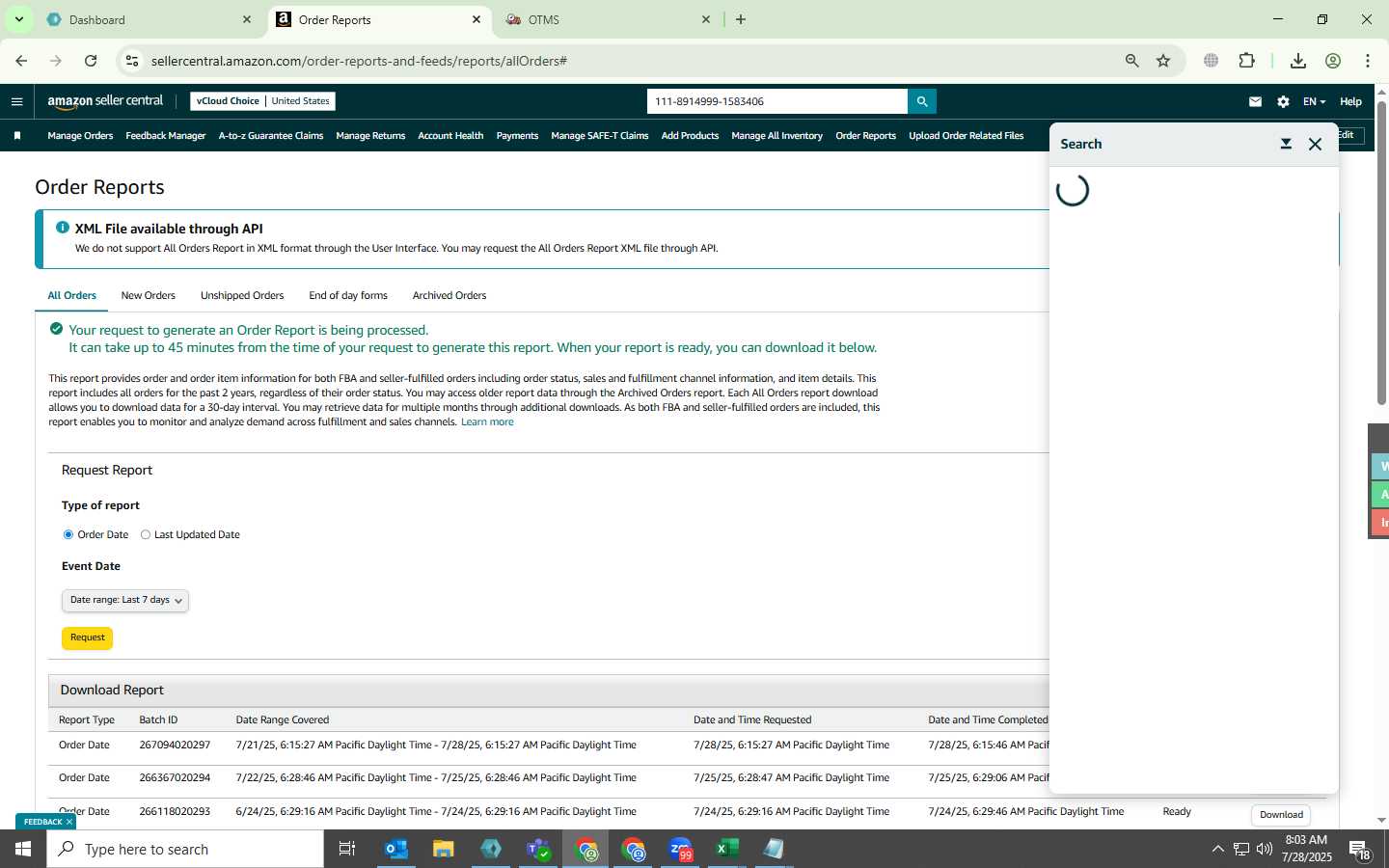Open Upload Order Related Files
The width and height of the screenshot is (1389, 868).
click(x=966, y=136)
